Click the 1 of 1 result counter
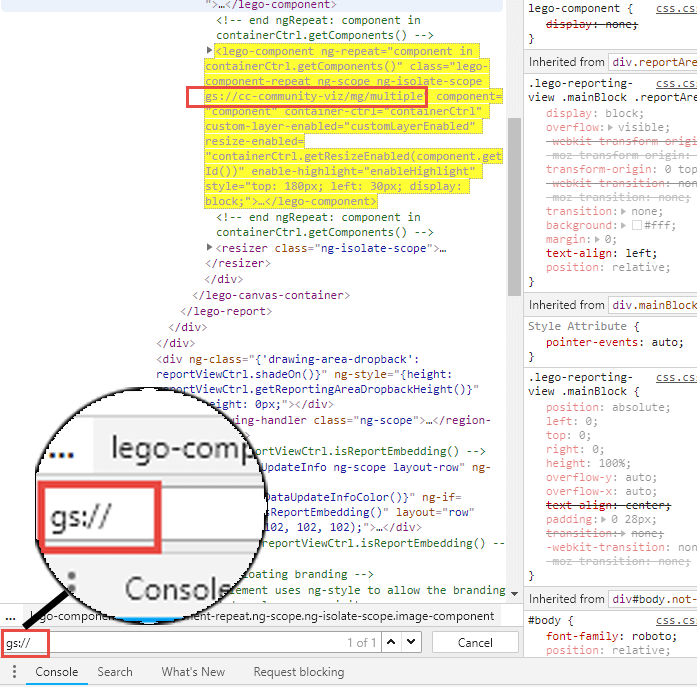This screenshot has width=697, height=687. (361, 643)
